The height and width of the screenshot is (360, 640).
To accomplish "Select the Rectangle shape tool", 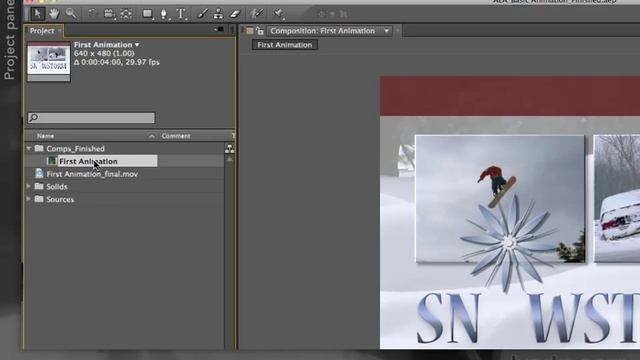I will 147,14.
